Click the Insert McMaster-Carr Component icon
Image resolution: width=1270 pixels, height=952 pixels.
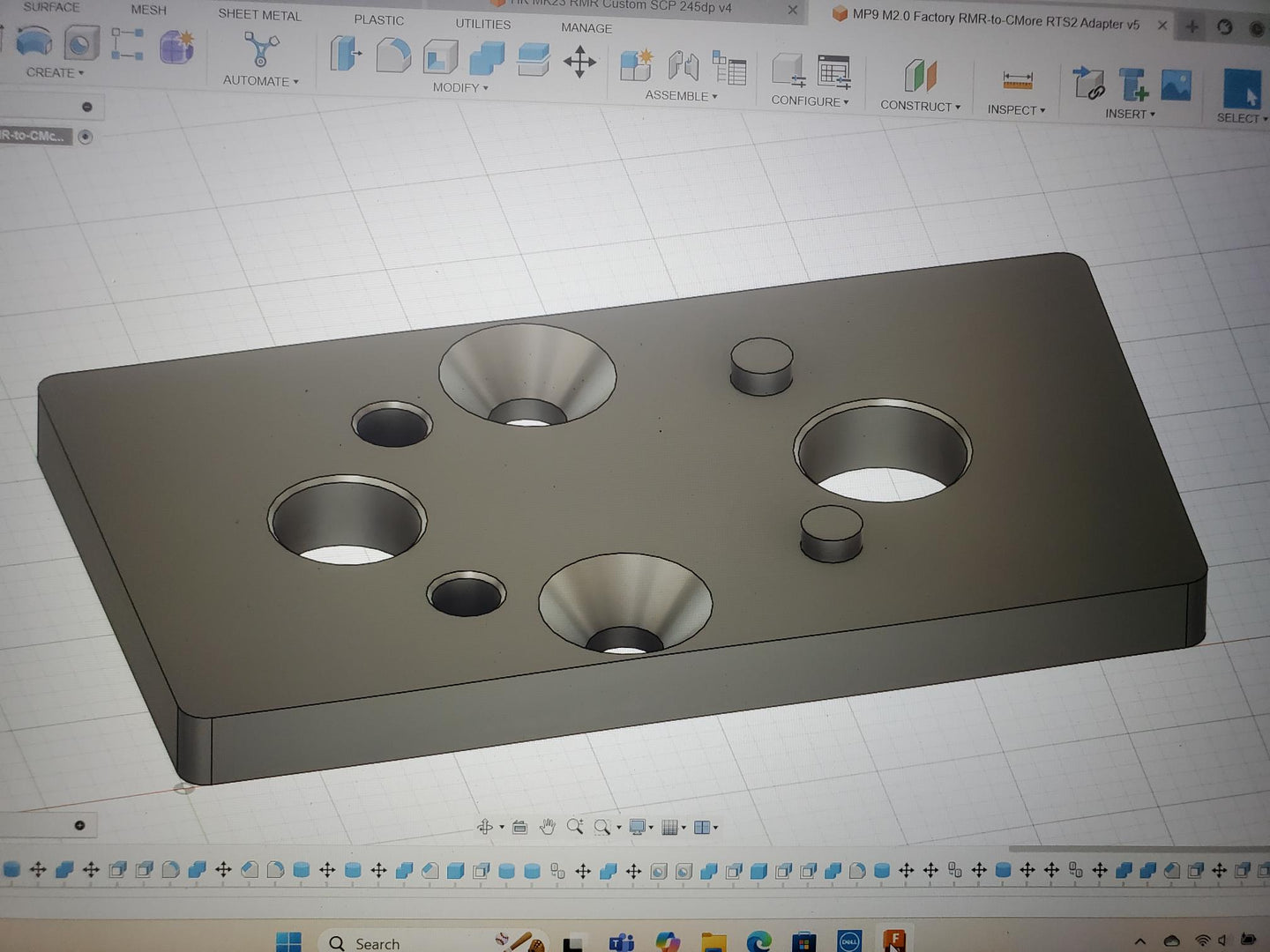(1133, 85)
